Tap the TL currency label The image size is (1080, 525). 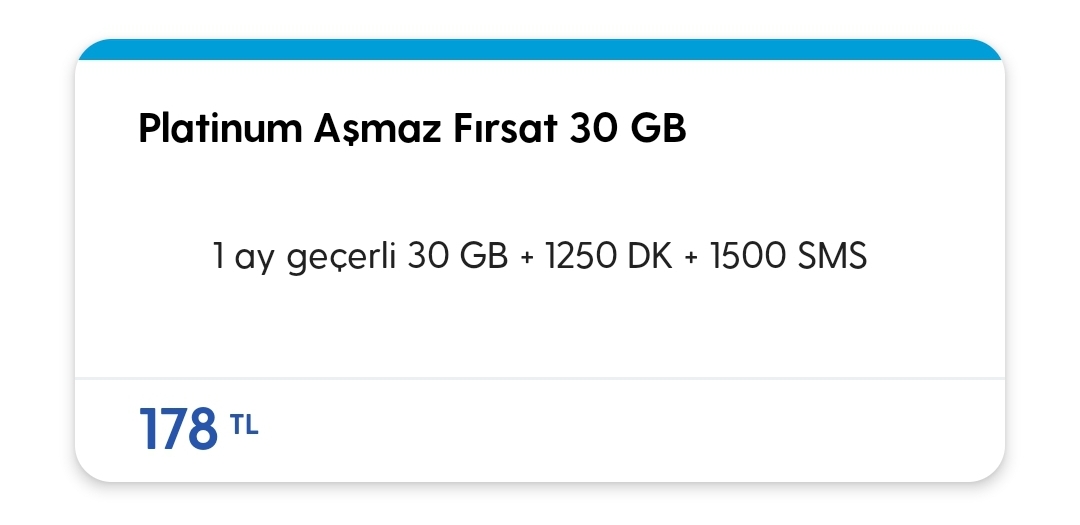point(244,424)
